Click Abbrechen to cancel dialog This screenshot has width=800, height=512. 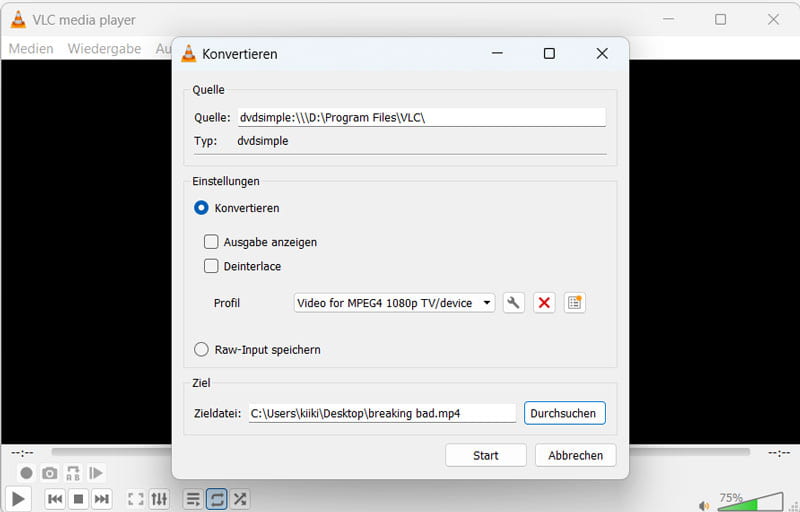[575, 455]
